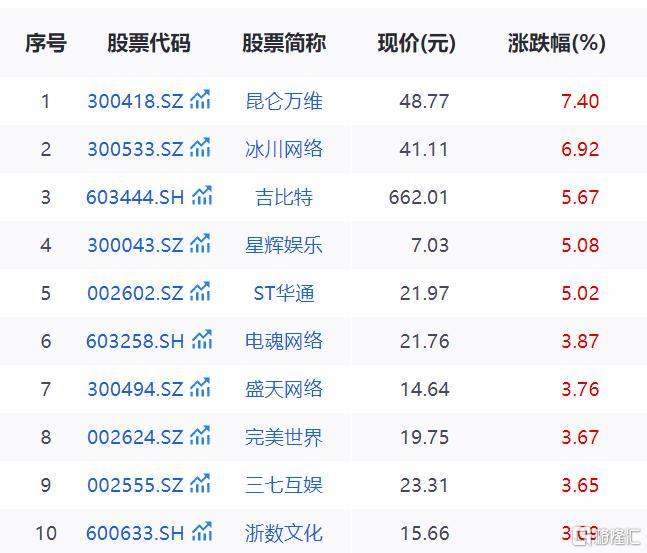Select change percentage 5.08
The height and width of the screenshot is (553, 647).
coord(580,245)
